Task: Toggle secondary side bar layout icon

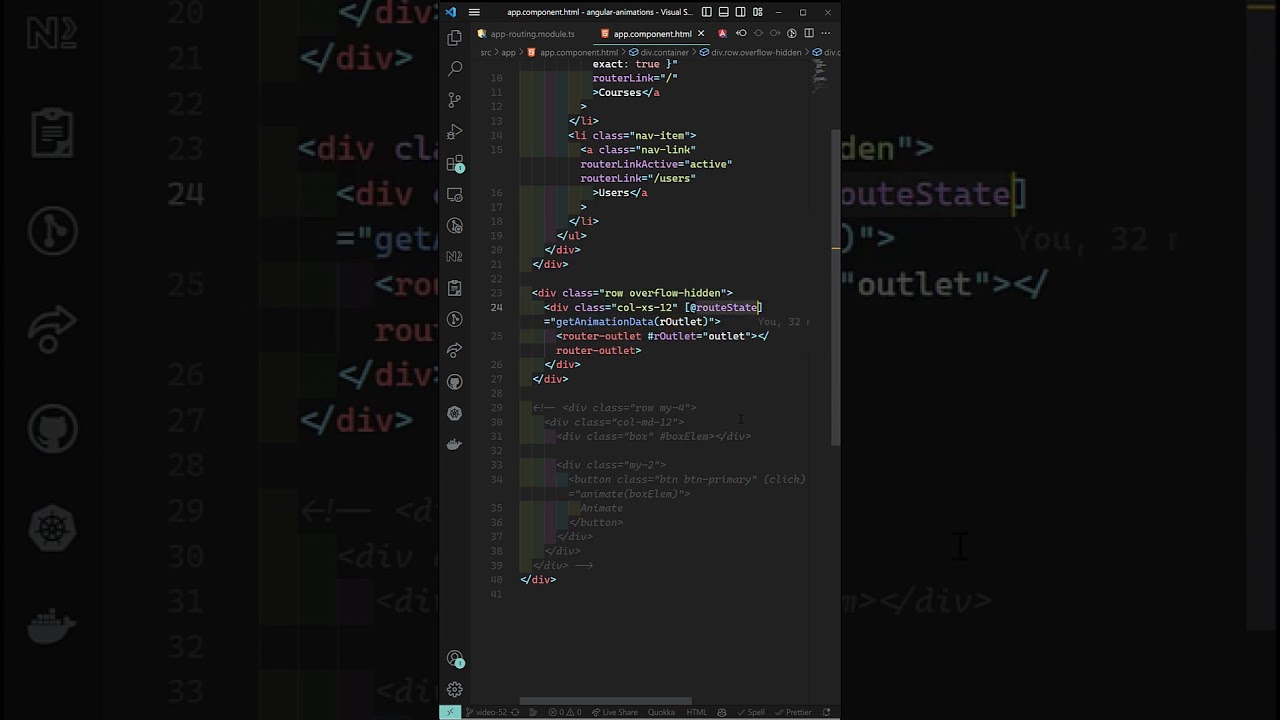Action: click(x=741, y=12)
